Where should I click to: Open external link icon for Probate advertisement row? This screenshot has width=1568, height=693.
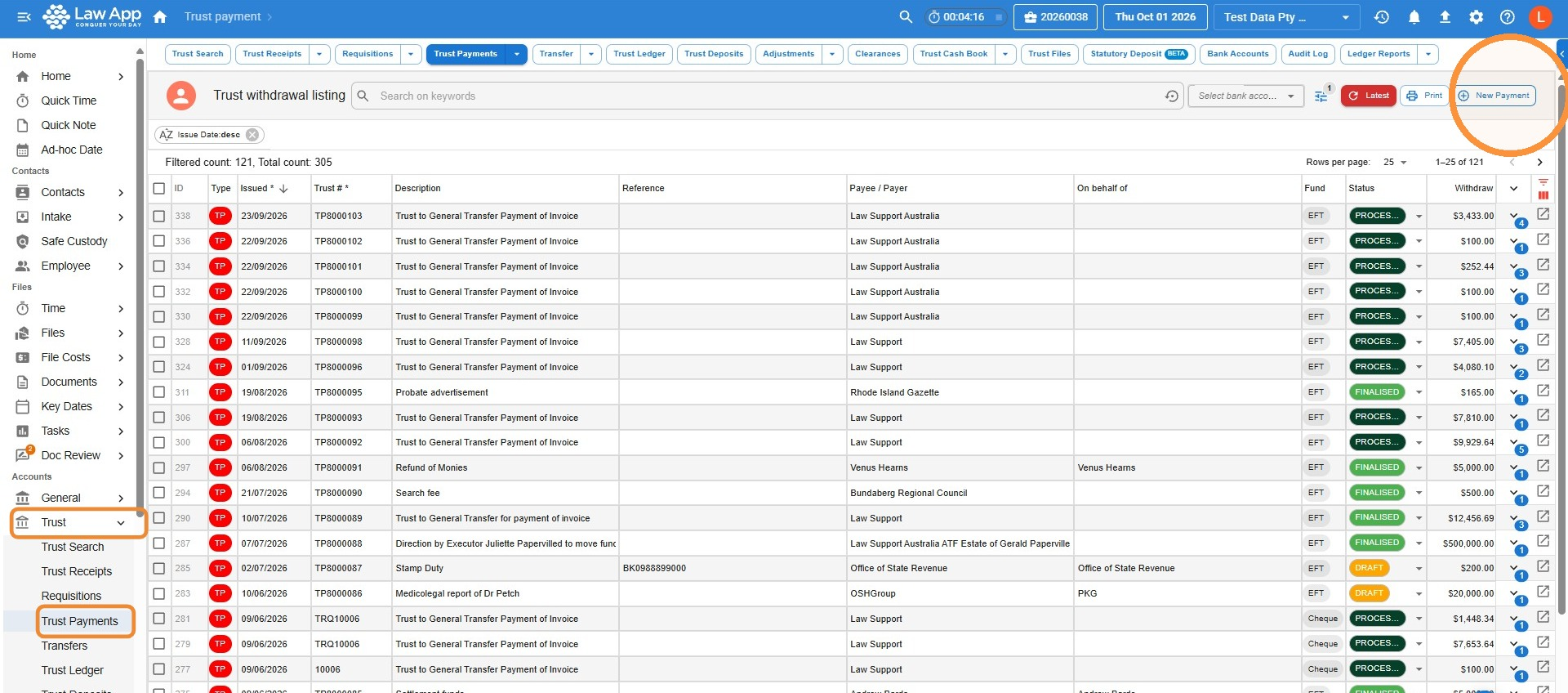point(1543,391)
